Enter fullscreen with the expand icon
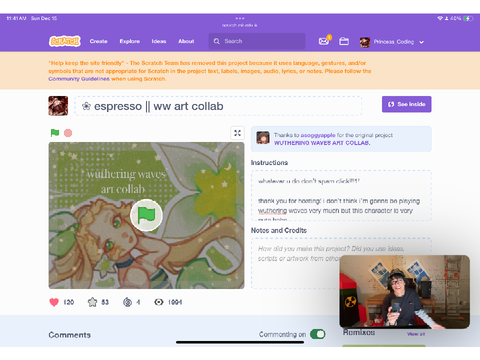Viewport: 480px width, 360px height. coord(237,133)
